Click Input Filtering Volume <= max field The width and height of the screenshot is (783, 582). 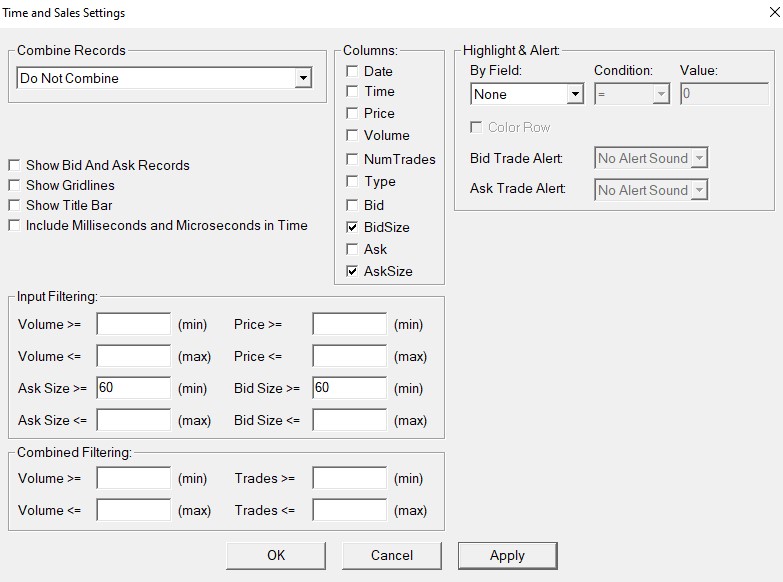[134, 356]
